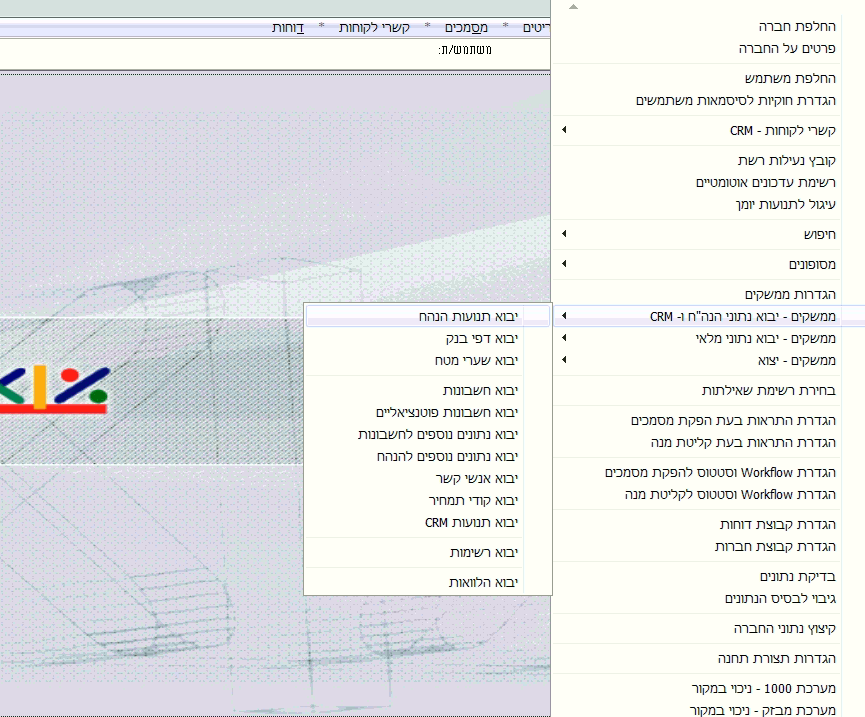Image resolution: width=865 pixels, height=717 pixels.
Task: Expand the קשרי לקוחות - CRM submenu arrow
Action: coord(564,130)
